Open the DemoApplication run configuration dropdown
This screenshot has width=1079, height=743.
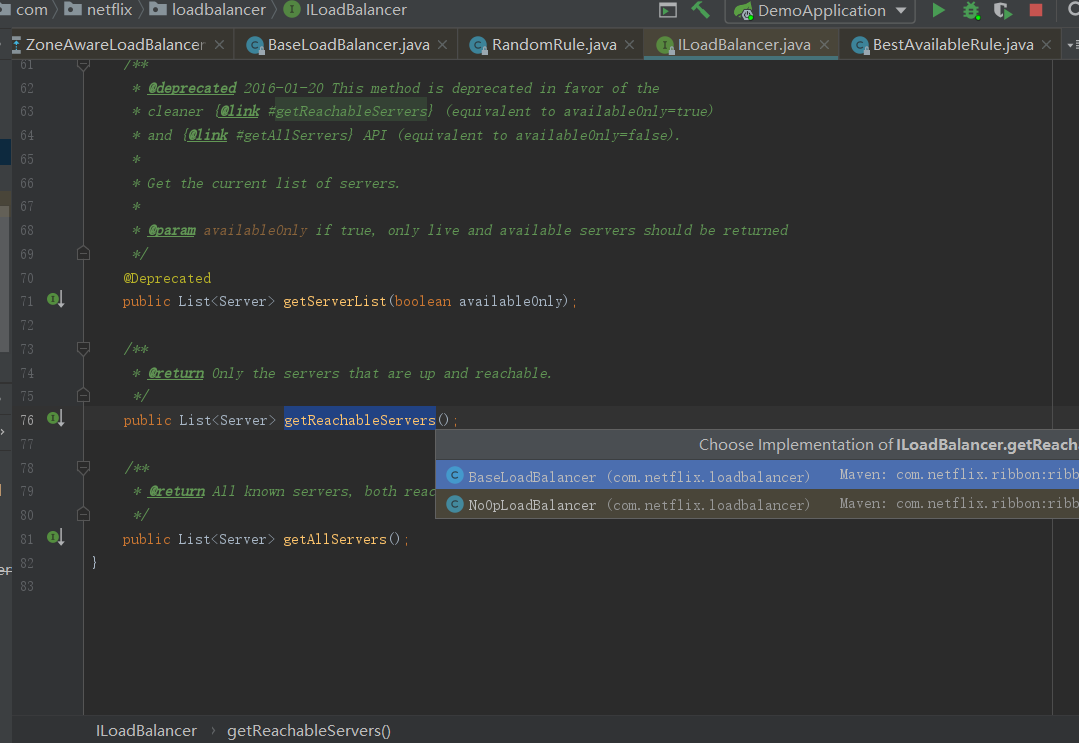[820, 10]
